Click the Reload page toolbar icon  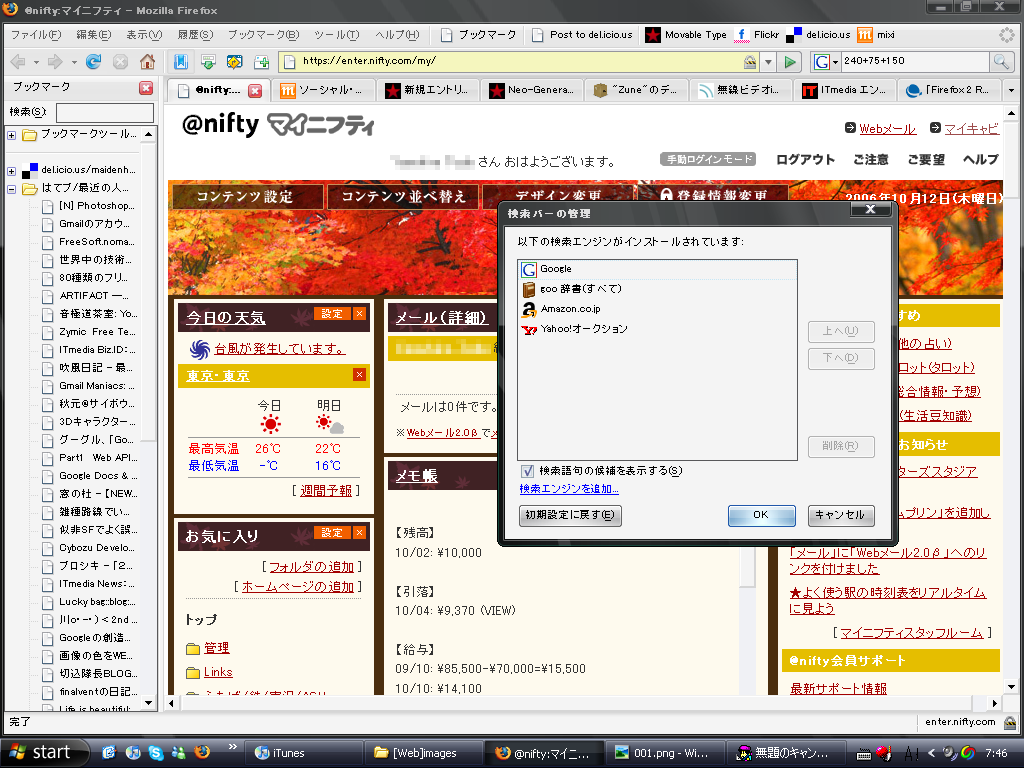(94, 62)
